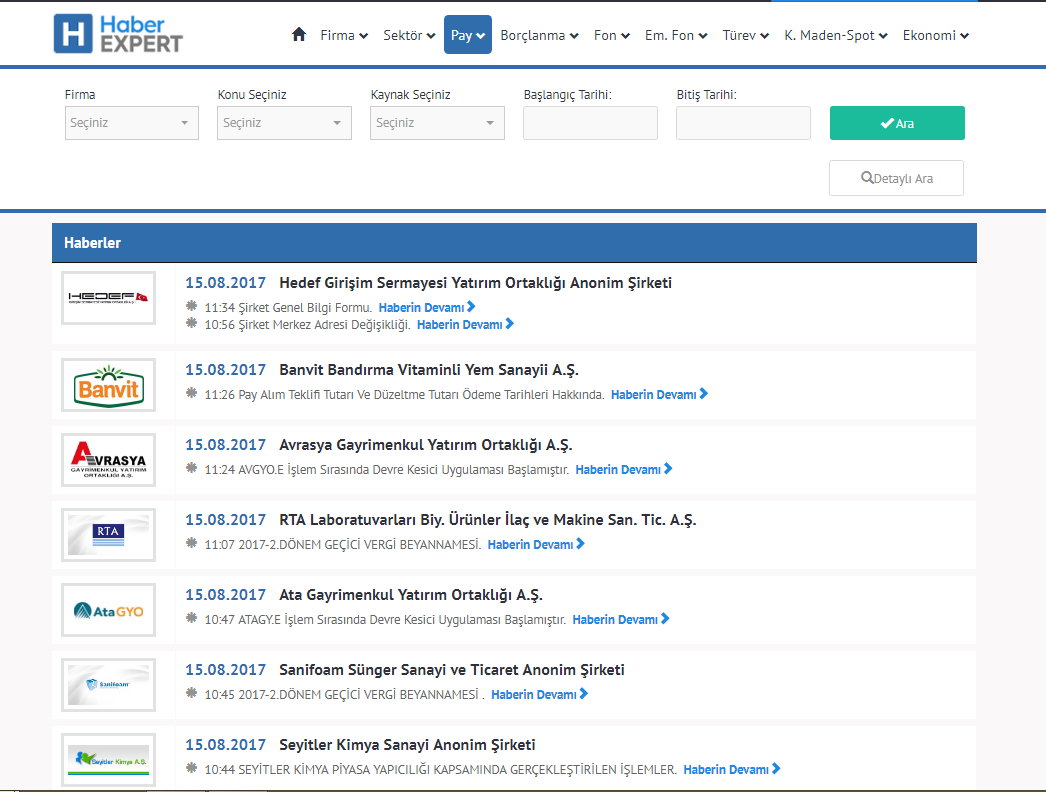Open the K. Maden-Spot menu
Viewport: 1046px width, 792px height.
click(x=836, y=35)
